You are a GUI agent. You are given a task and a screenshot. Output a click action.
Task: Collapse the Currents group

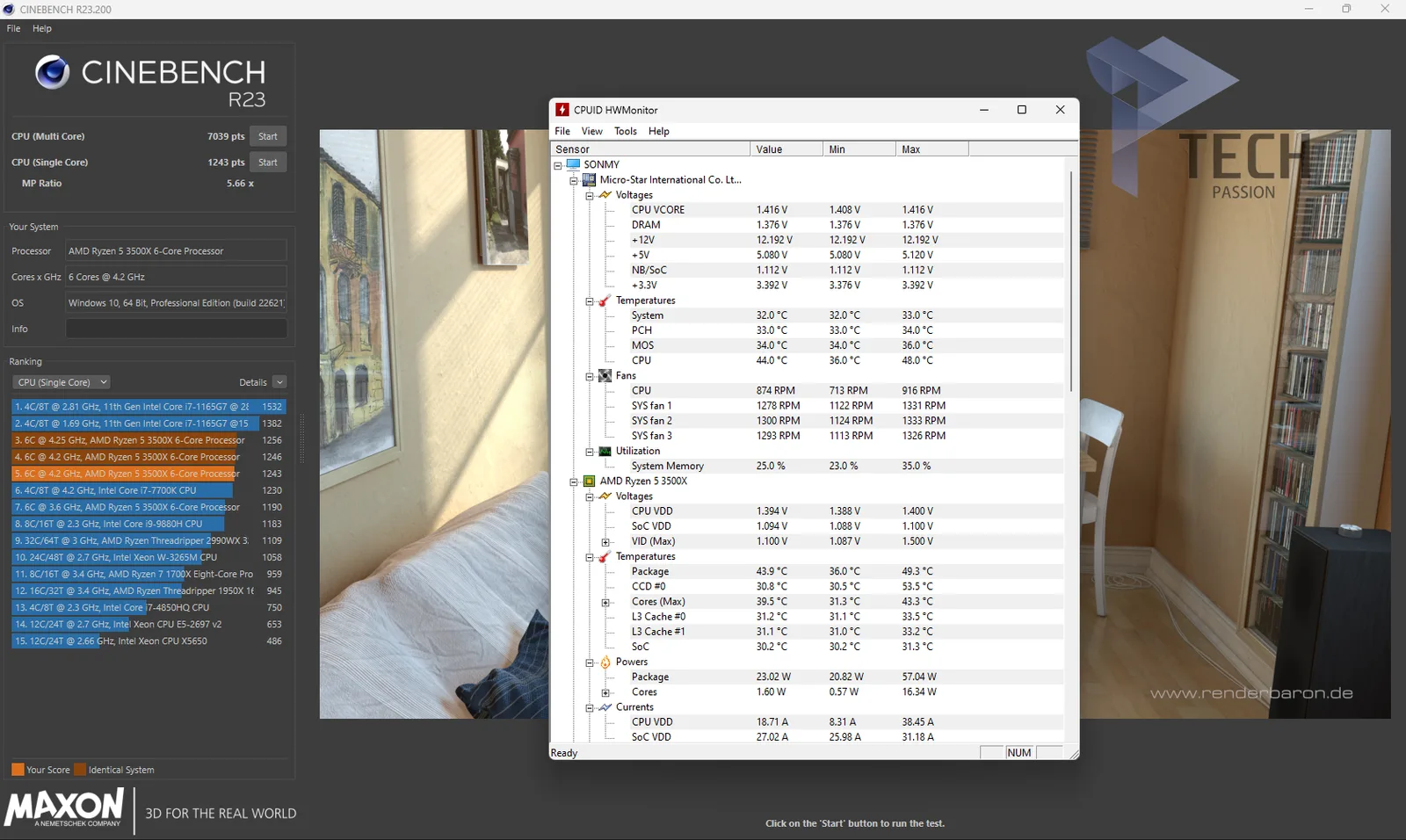[x=590, y=708]
